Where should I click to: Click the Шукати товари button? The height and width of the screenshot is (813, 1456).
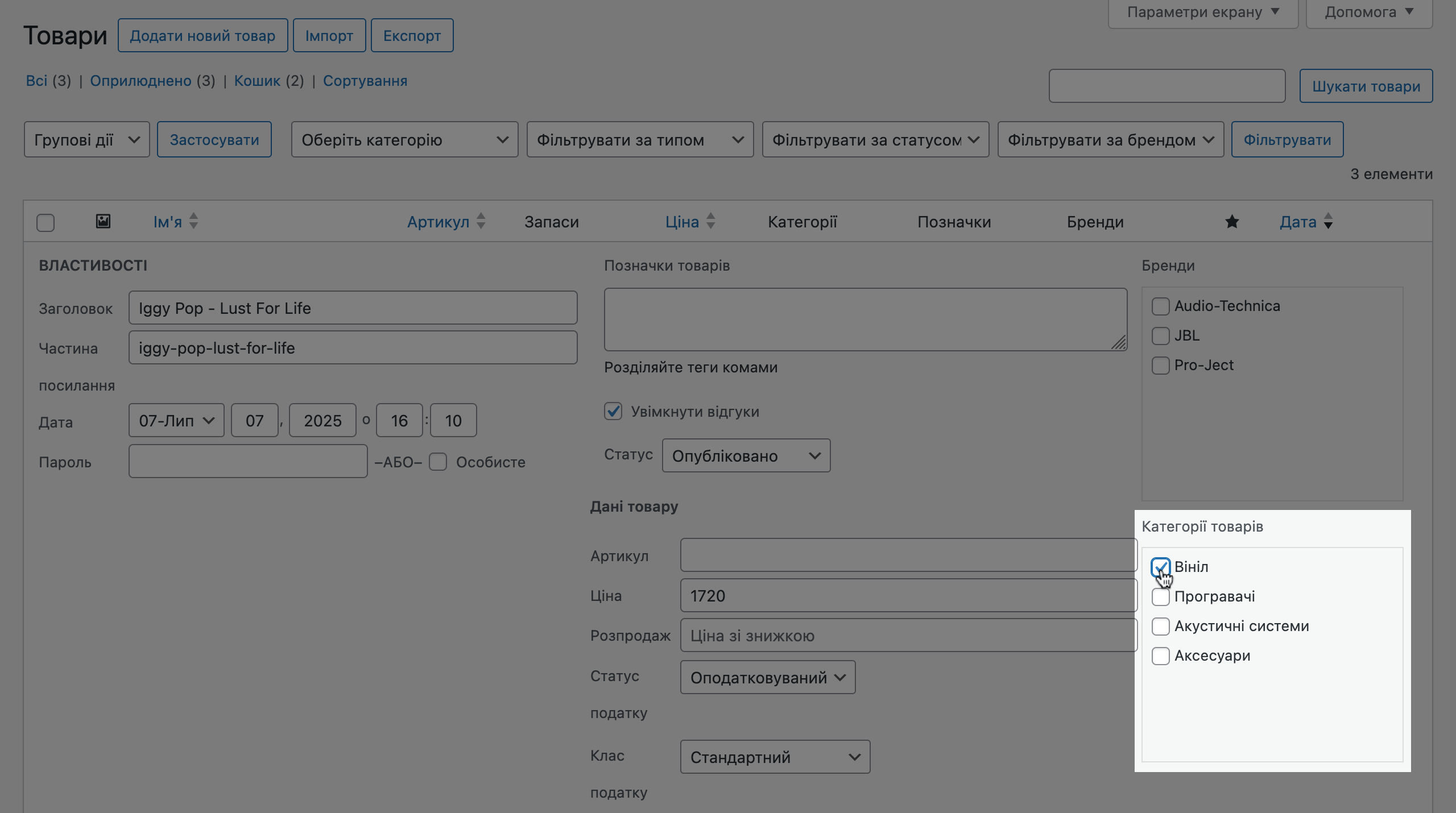pyautogui.click(x=1366, y=86)
